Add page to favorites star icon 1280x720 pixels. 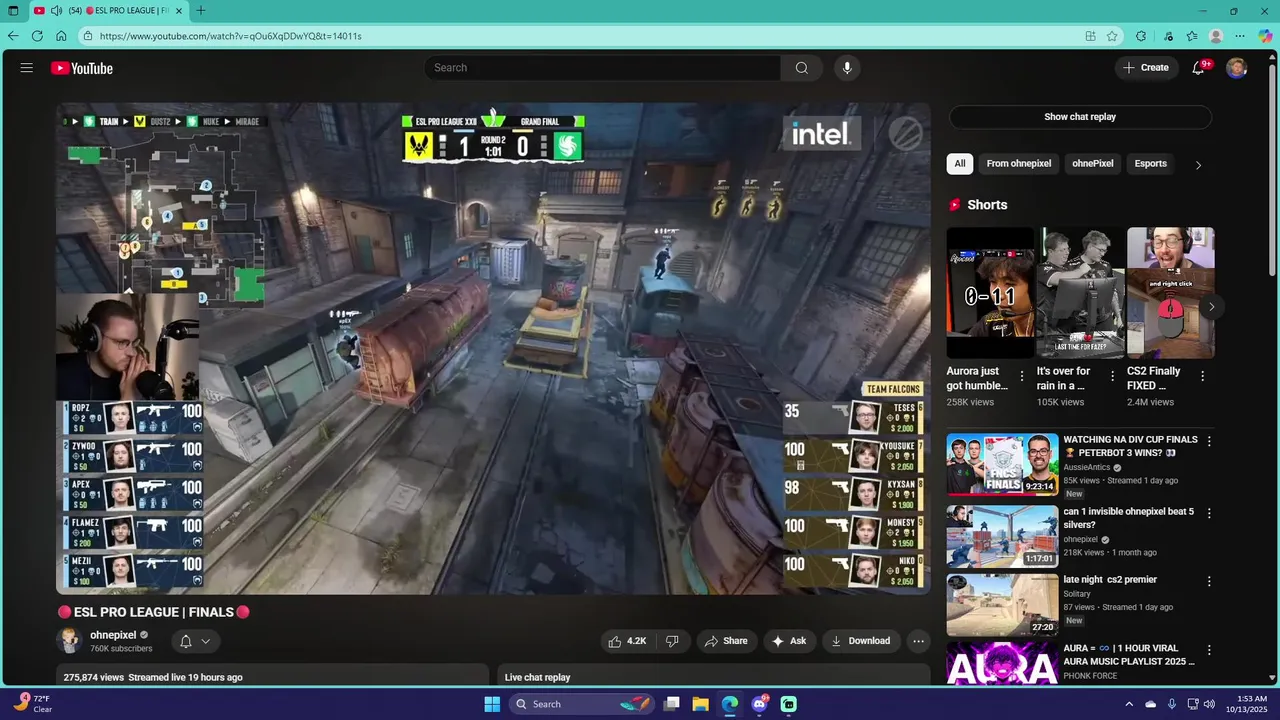point(1112,36)
